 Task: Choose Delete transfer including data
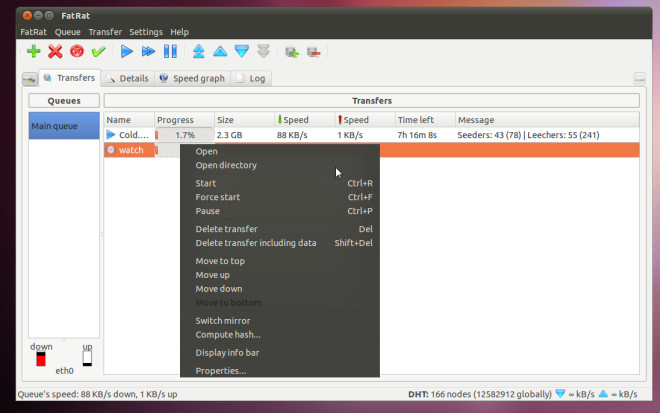point(280,243)
